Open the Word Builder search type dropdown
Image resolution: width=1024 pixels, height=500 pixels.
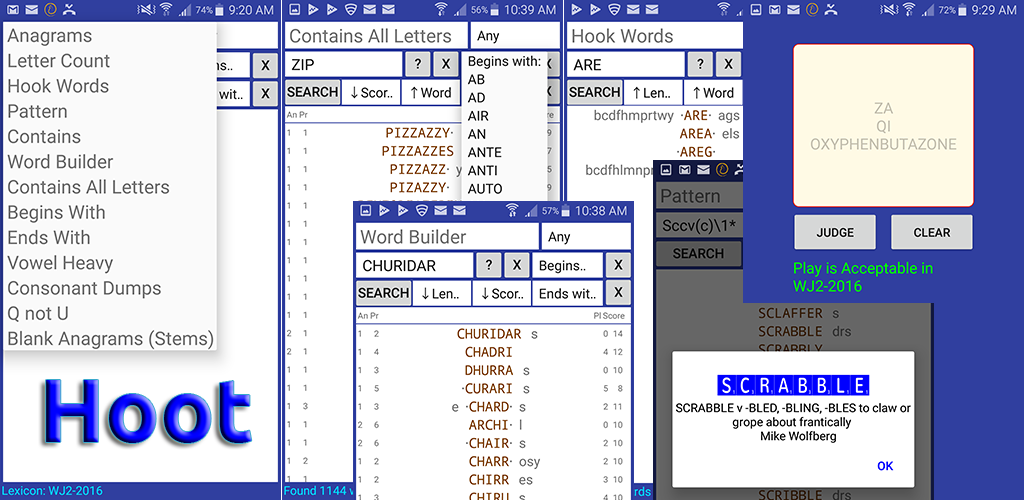click(x=447, y=236)
